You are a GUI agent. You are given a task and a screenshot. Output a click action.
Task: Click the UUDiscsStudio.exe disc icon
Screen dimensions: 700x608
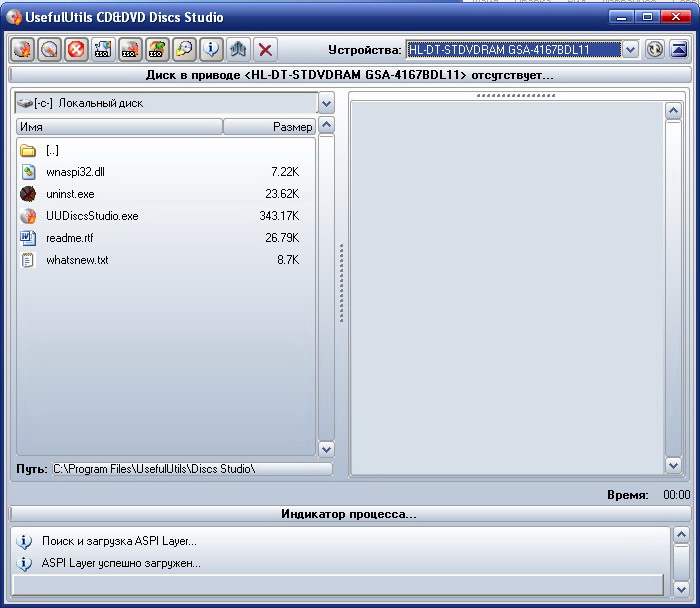[x=28, y=216]
